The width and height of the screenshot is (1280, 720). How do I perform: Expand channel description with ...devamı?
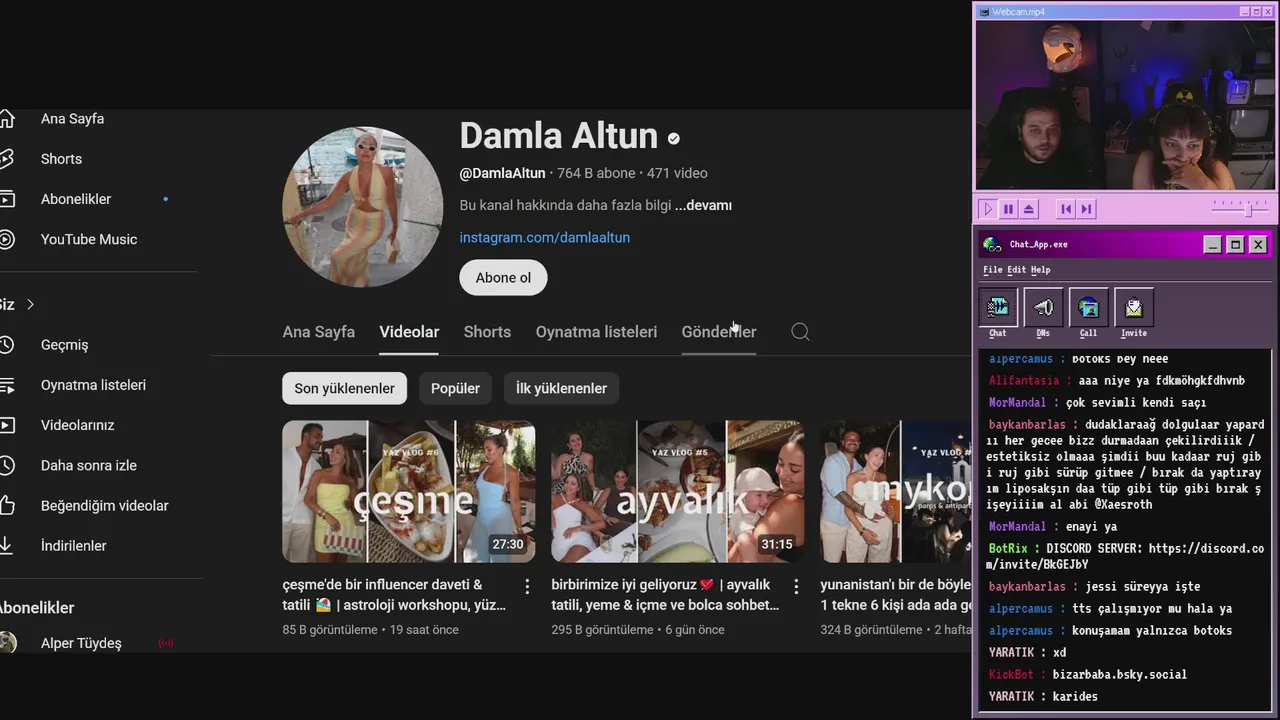(x=703, y=205)
